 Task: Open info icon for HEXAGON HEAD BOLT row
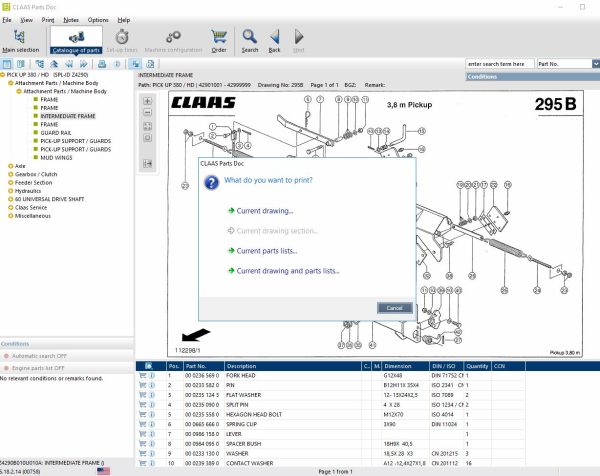click(152, 414)
